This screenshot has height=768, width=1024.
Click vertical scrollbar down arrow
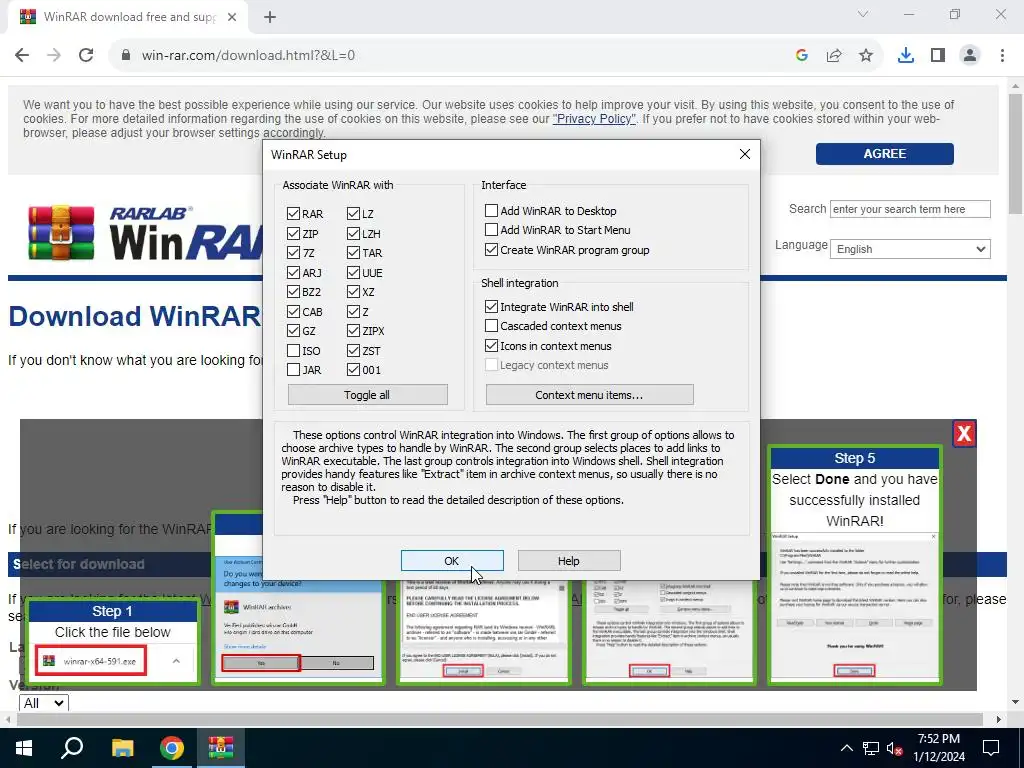coord(1015,702)
